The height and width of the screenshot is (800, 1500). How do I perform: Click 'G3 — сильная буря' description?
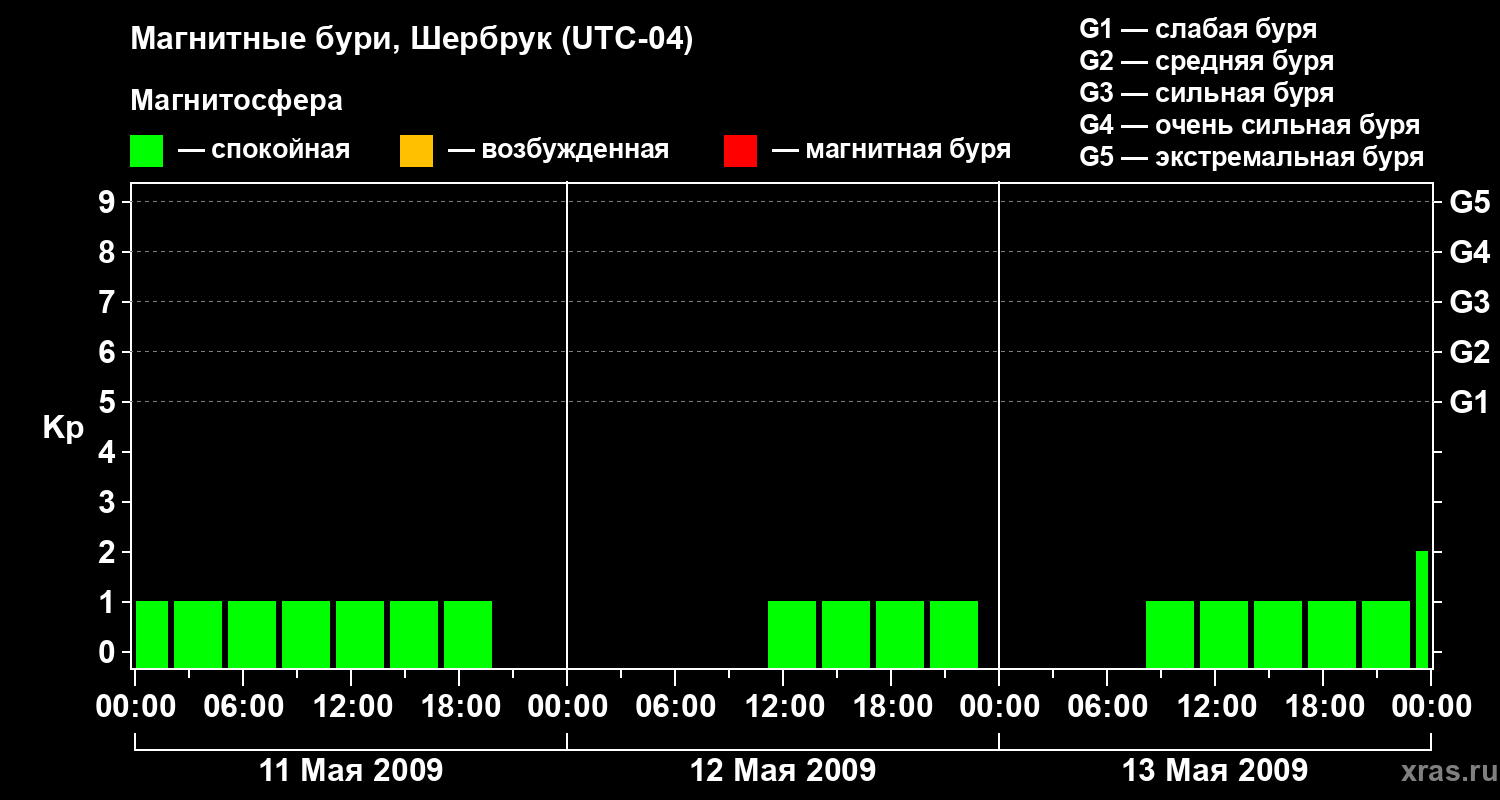(1206, 93)
